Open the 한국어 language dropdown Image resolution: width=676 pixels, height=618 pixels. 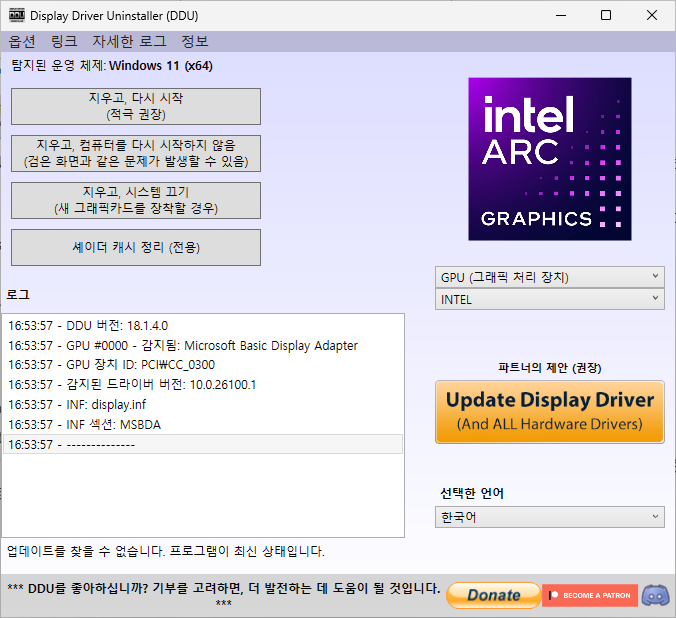(x=549, y=517)
